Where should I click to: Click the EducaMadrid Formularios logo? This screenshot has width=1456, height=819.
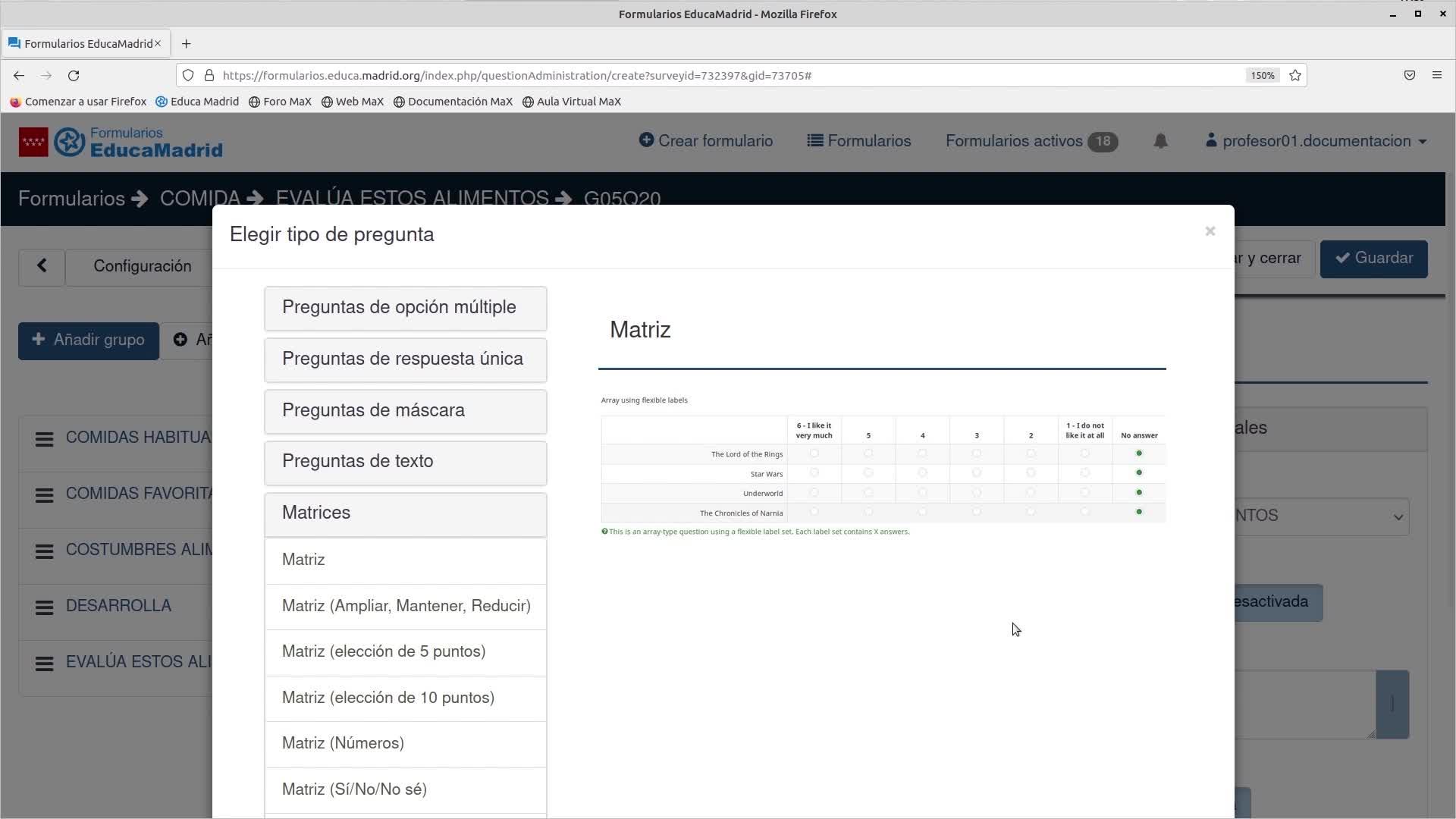click(121, 143)
